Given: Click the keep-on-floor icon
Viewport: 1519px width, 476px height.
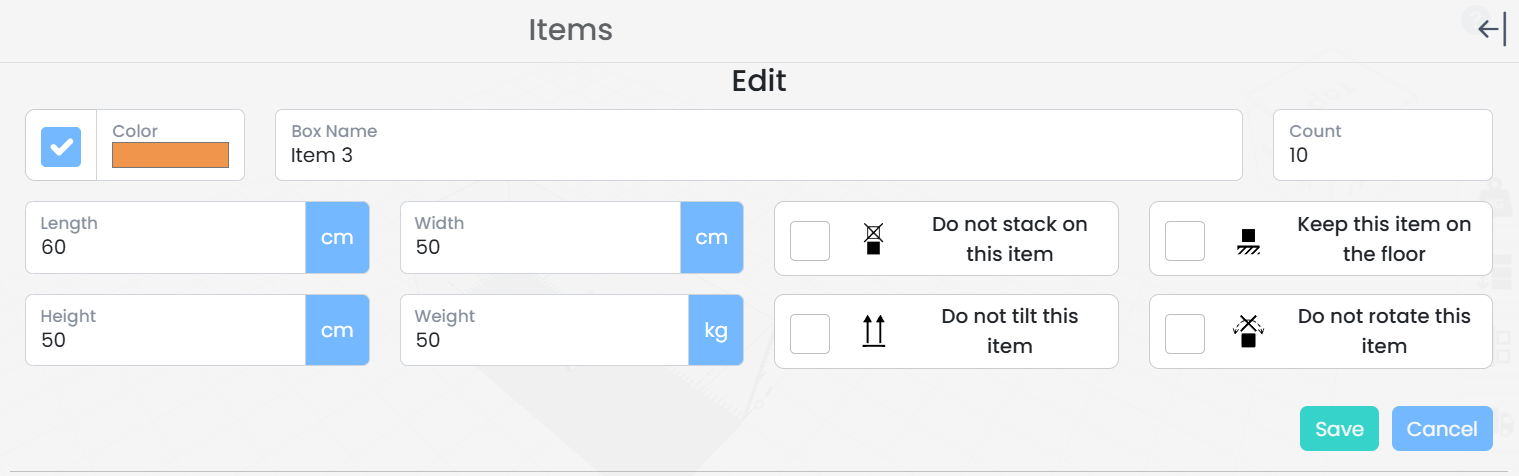Looking at the screenshot, I should click(1247, 241).
